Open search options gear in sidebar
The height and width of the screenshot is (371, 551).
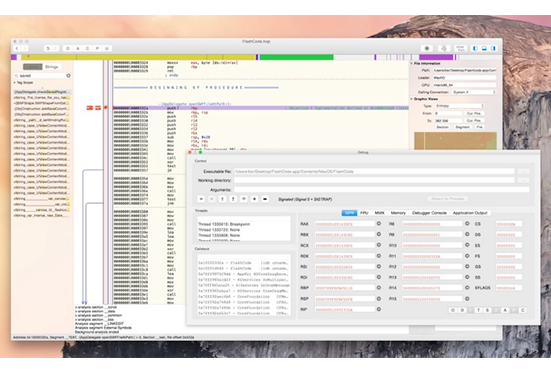69,76
